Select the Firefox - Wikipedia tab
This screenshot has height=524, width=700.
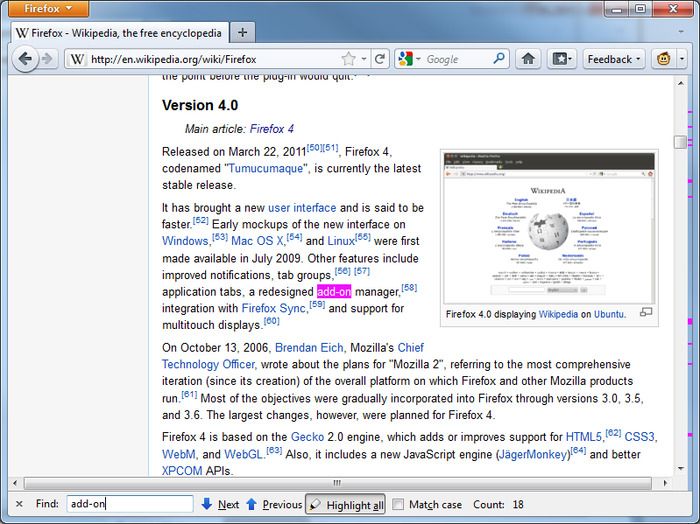(120, 33)
